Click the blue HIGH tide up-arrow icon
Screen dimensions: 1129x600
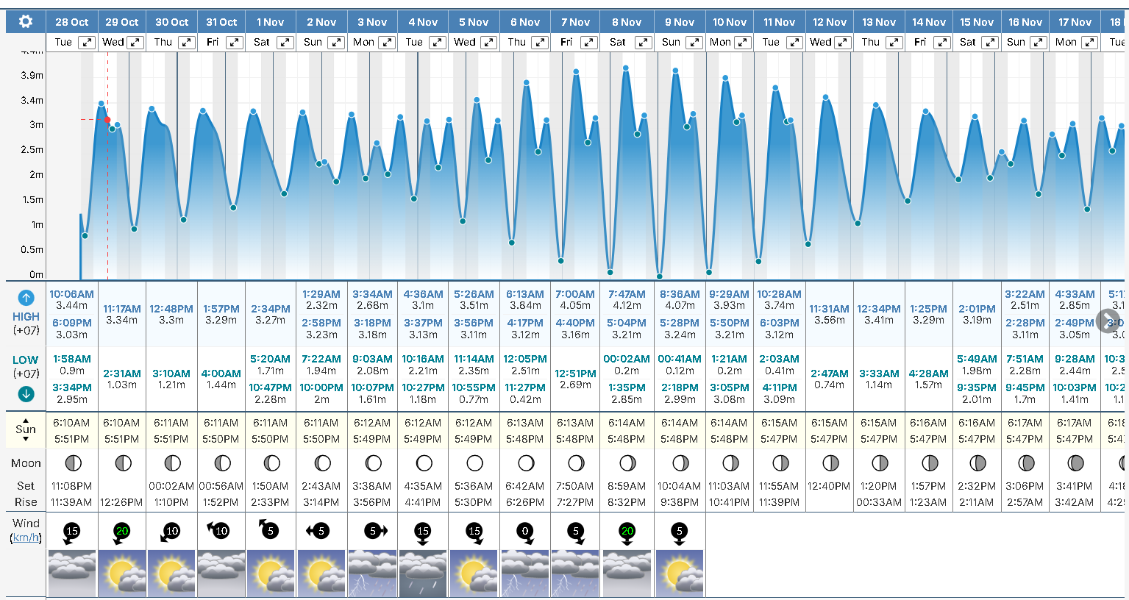[26, 297]
